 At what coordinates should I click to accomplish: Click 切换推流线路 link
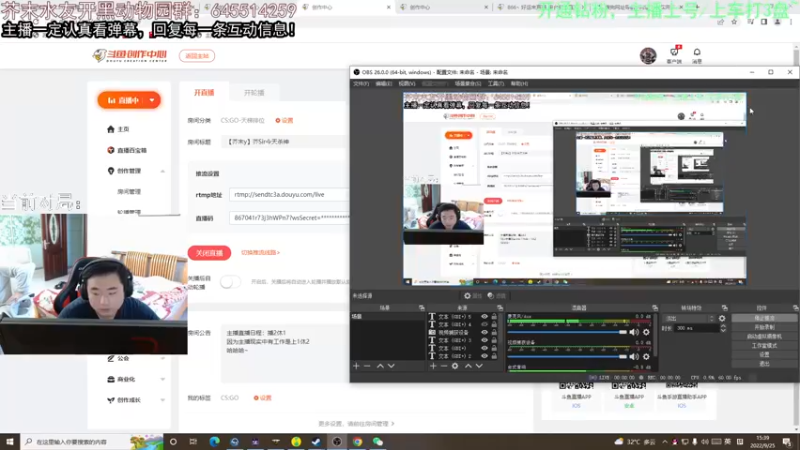[x=260, y=253]
